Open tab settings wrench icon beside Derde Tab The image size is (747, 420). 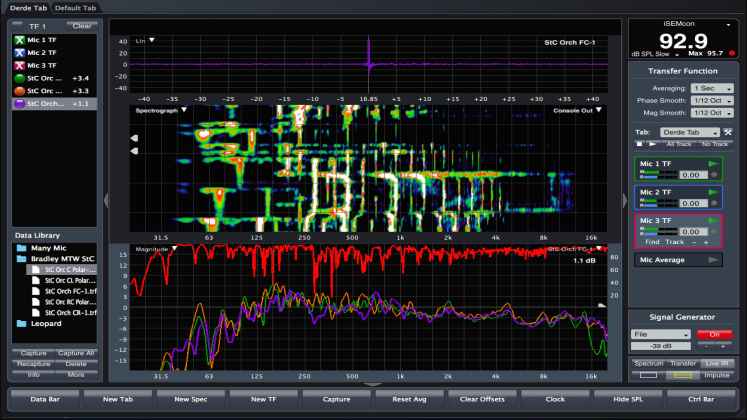(x=728, y=132)
